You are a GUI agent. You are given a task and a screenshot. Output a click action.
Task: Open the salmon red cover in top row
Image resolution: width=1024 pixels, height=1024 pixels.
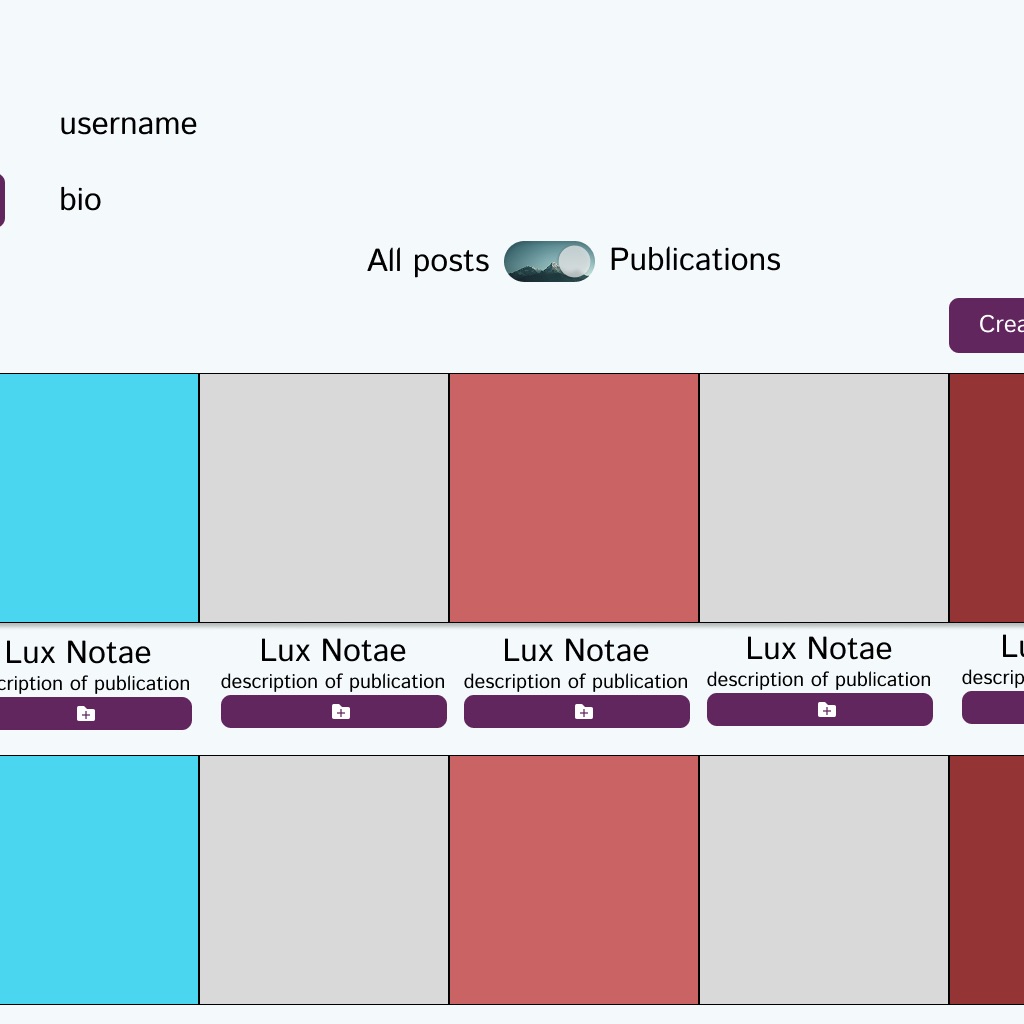point(574,498)
